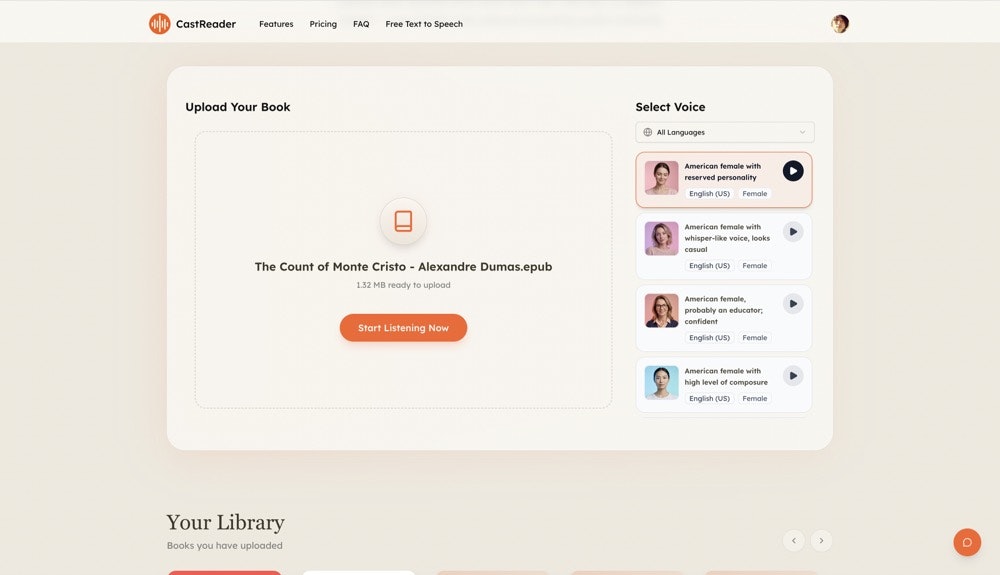Image resolution: width=1000 pixels, height=575 pixels.
Task: Click the Your Library heading
Action: click(225, 523)
